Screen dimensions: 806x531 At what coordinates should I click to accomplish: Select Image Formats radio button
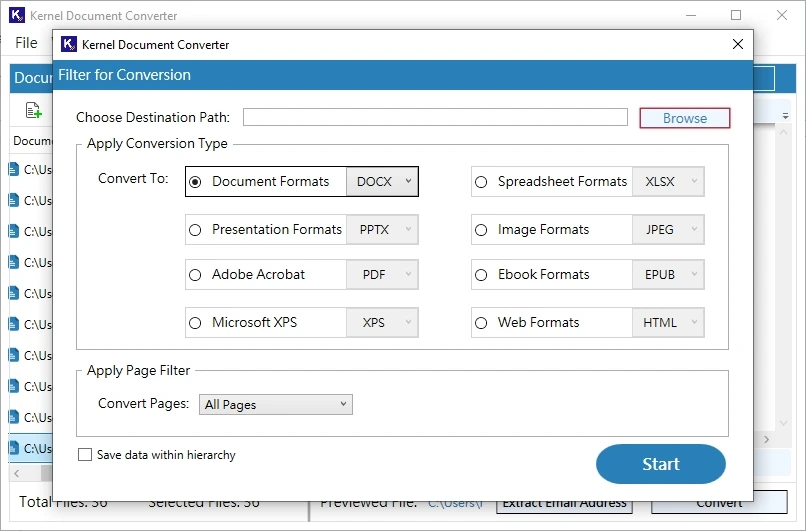tap(481, 230)
